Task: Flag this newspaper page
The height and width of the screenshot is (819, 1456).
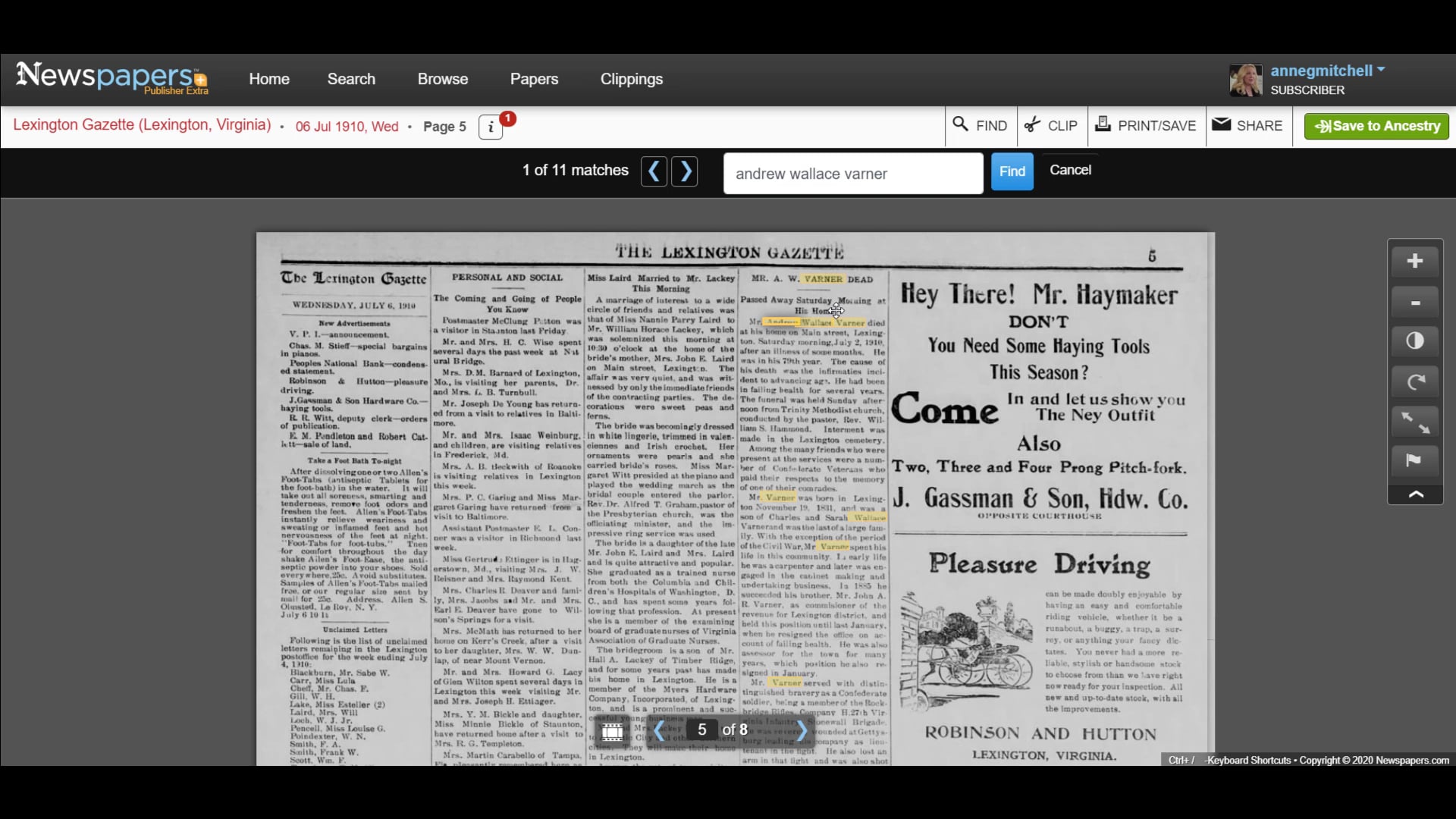Action: (x=1415, y=462)
